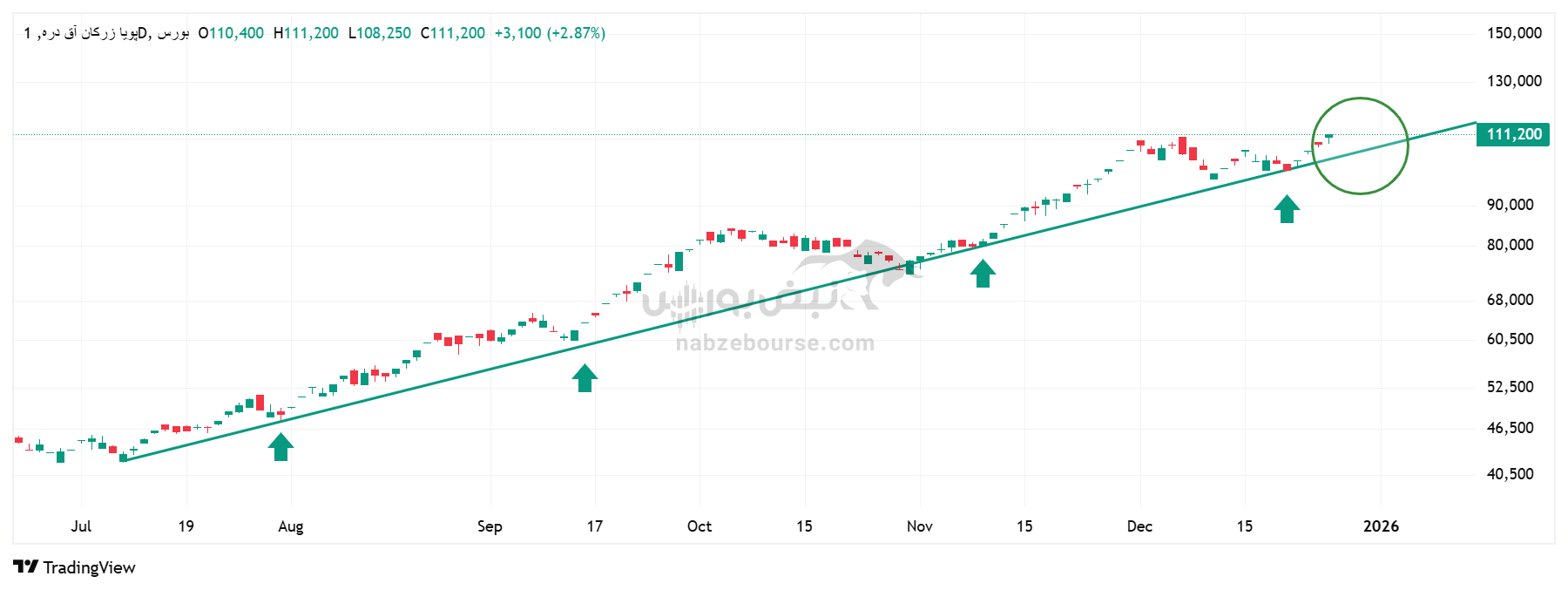Viewport: 1568px width, 590px height.
Task: Click the green 111,200 current price tag
Action: click(1513, 134)
